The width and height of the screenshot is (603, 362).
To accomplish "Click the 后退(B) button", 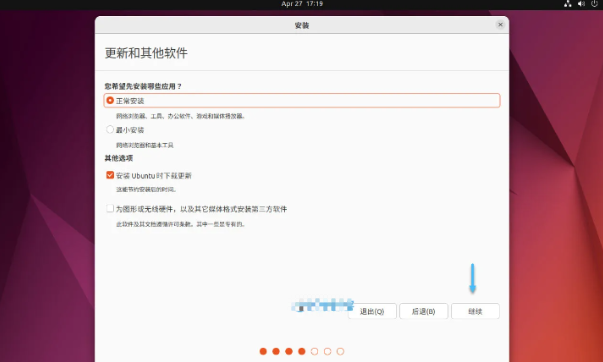I will click(x=423, y=311).
